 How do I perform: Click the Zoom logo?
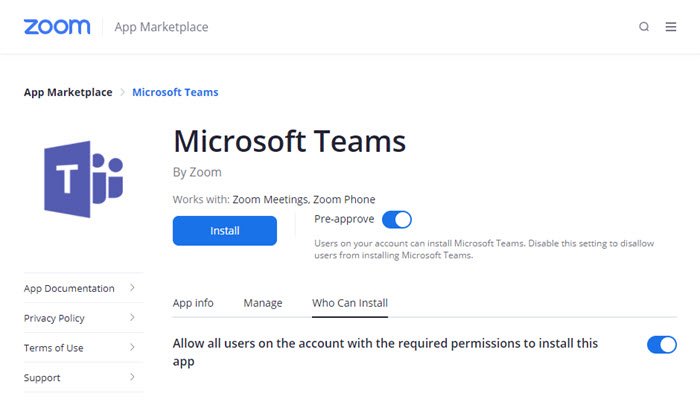(x=57, y=27)
